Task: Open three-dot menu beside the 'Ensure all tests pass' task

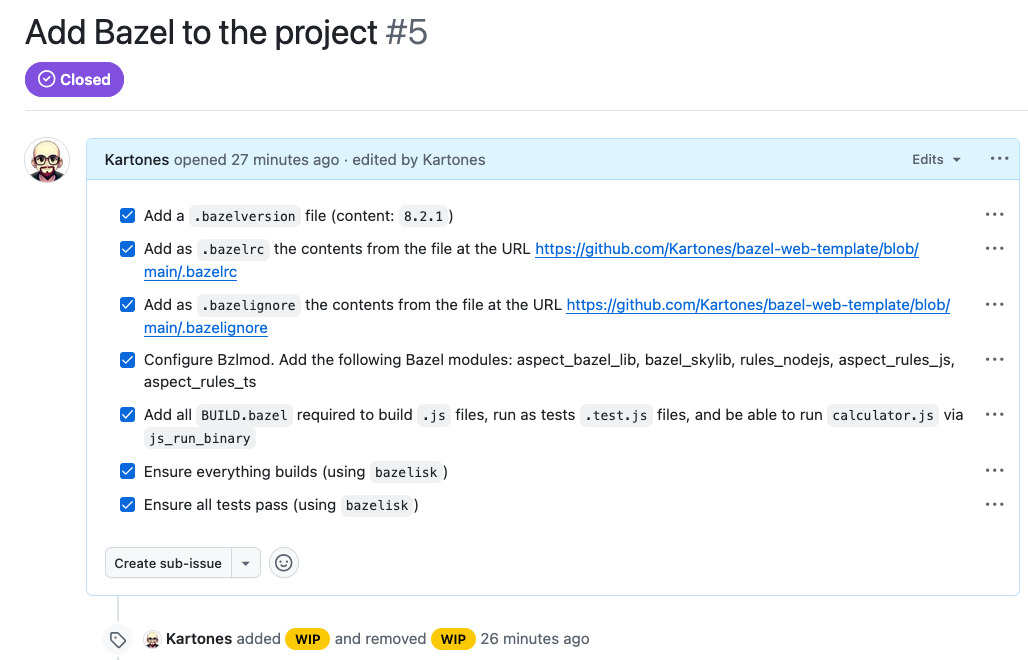Action: [x=994, y=504]
